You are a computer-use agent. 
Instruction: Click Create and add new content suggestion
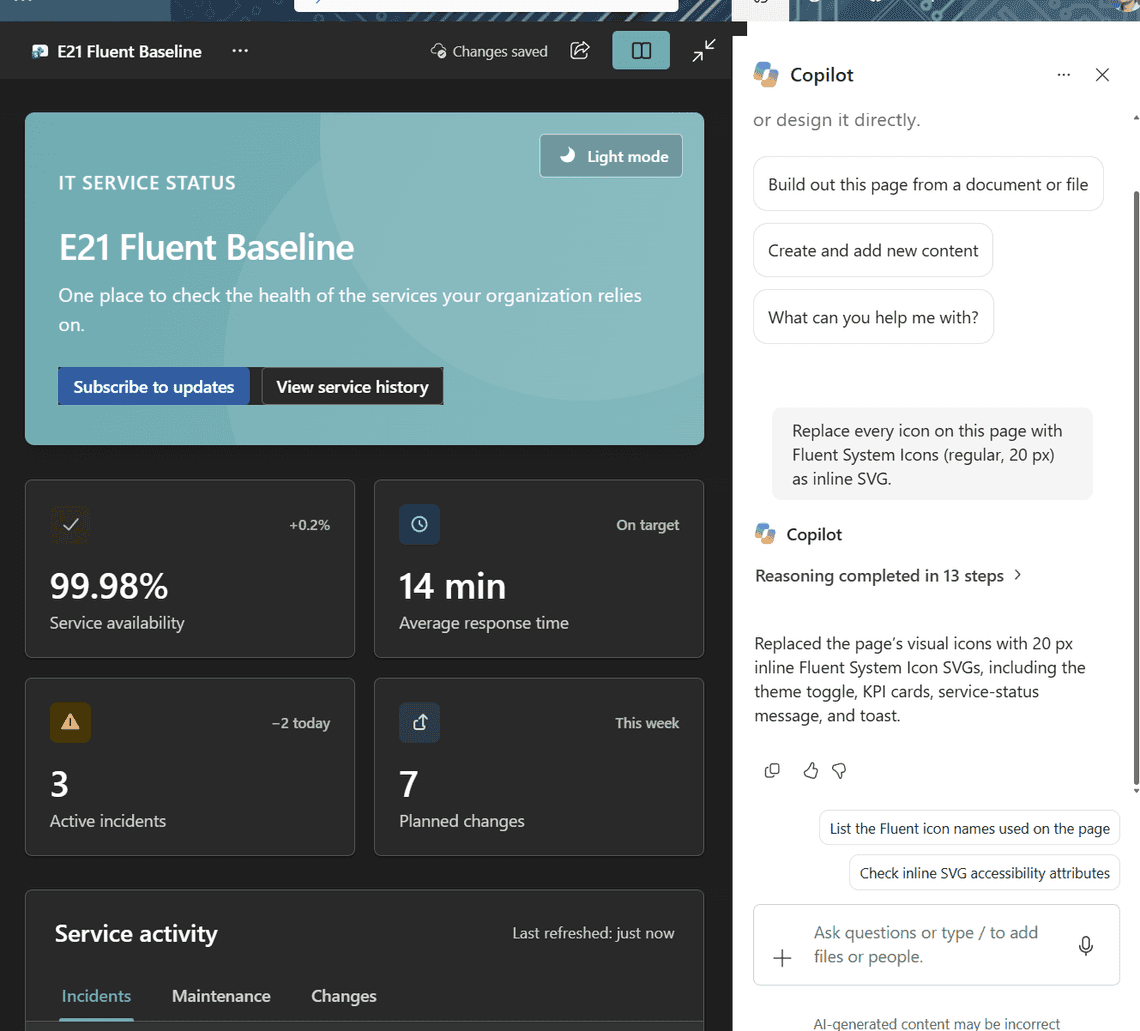(x=872, y=250)
